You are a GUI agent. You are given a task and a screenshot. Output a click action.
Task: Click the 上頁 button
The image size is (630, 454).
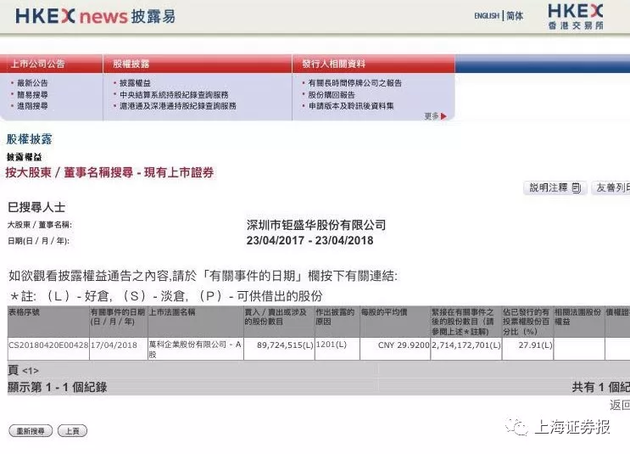(72, 430)
